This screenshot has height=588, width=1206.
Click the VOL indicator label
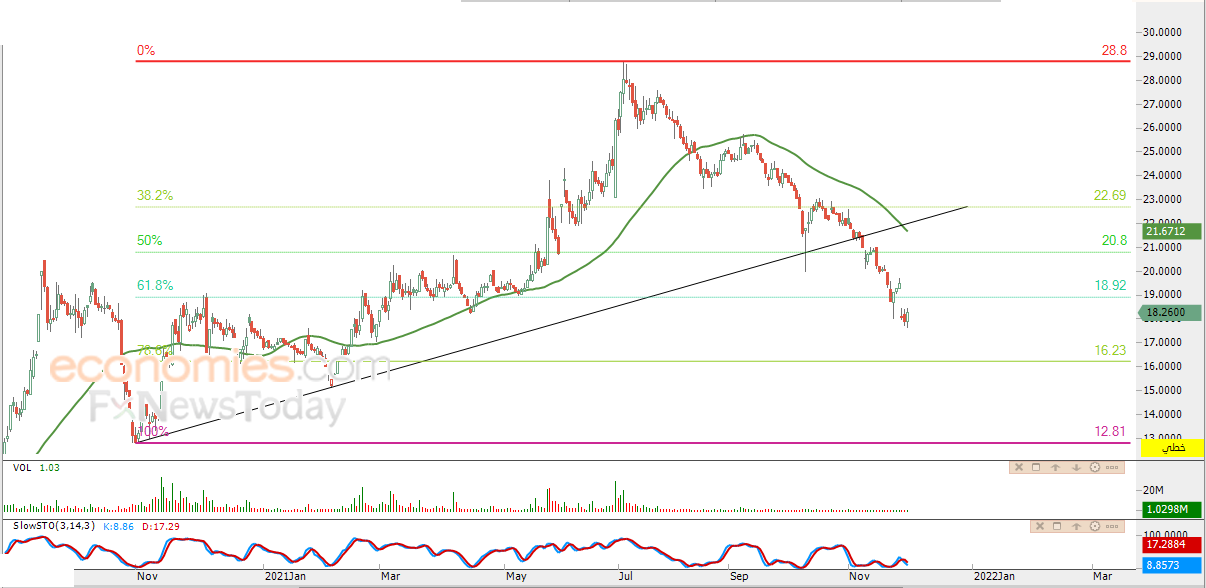21,468
